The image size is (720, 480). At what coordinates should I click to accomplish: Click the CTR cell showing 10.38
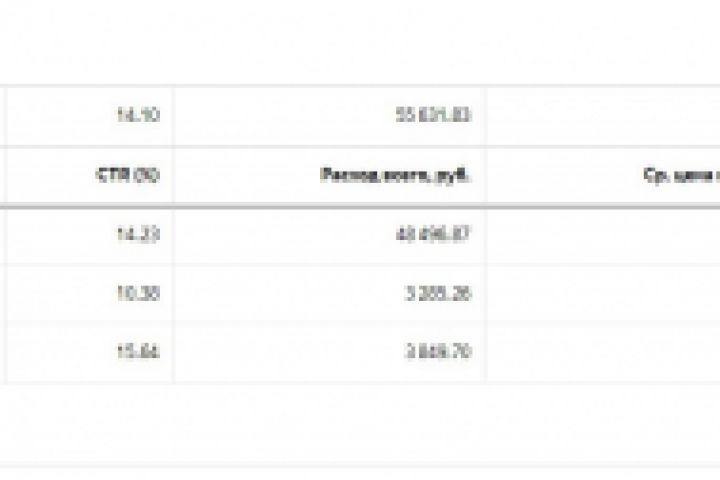[139, 294]
